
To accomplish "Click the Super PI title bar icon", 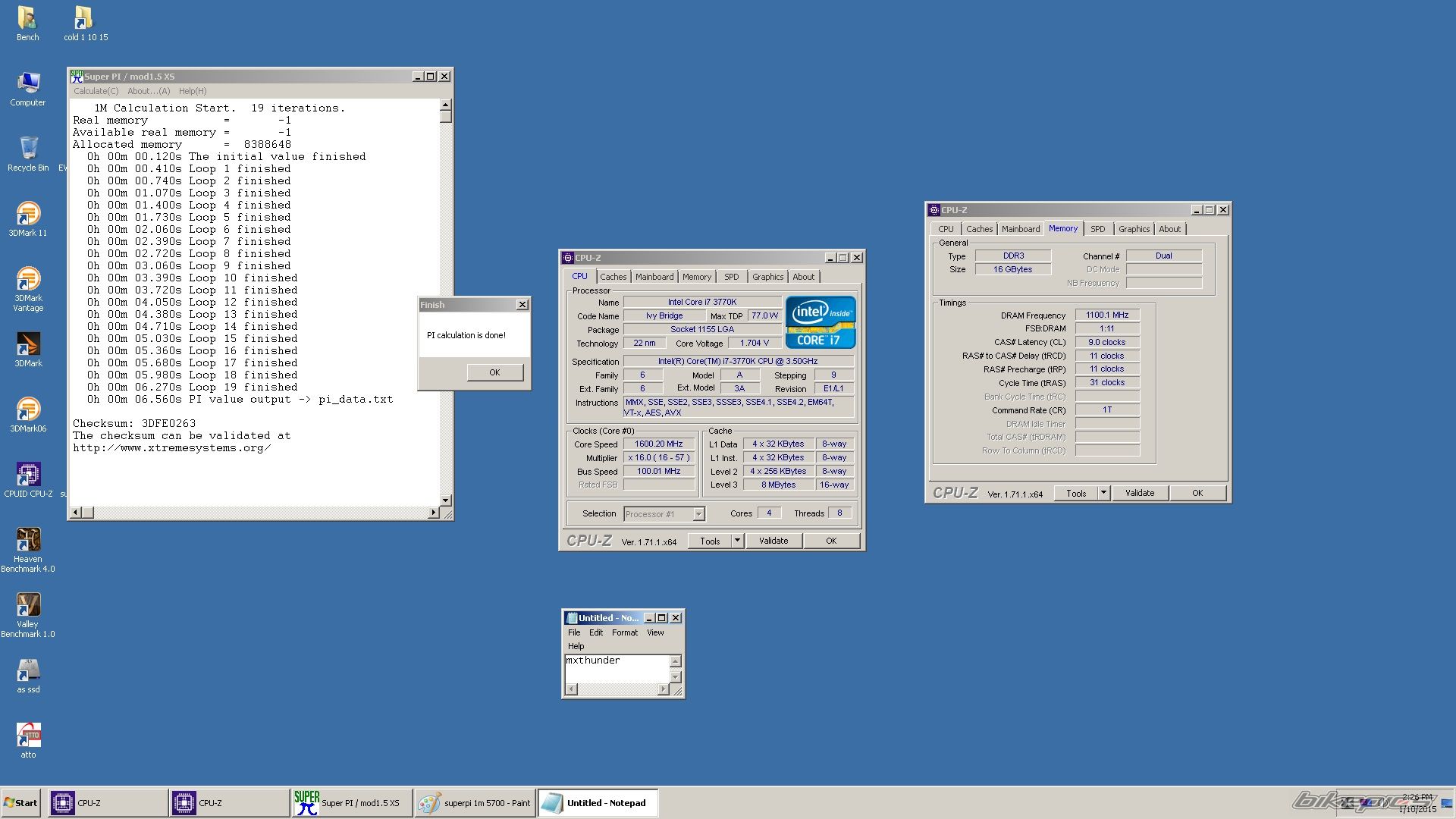I will tap(77, 76).
